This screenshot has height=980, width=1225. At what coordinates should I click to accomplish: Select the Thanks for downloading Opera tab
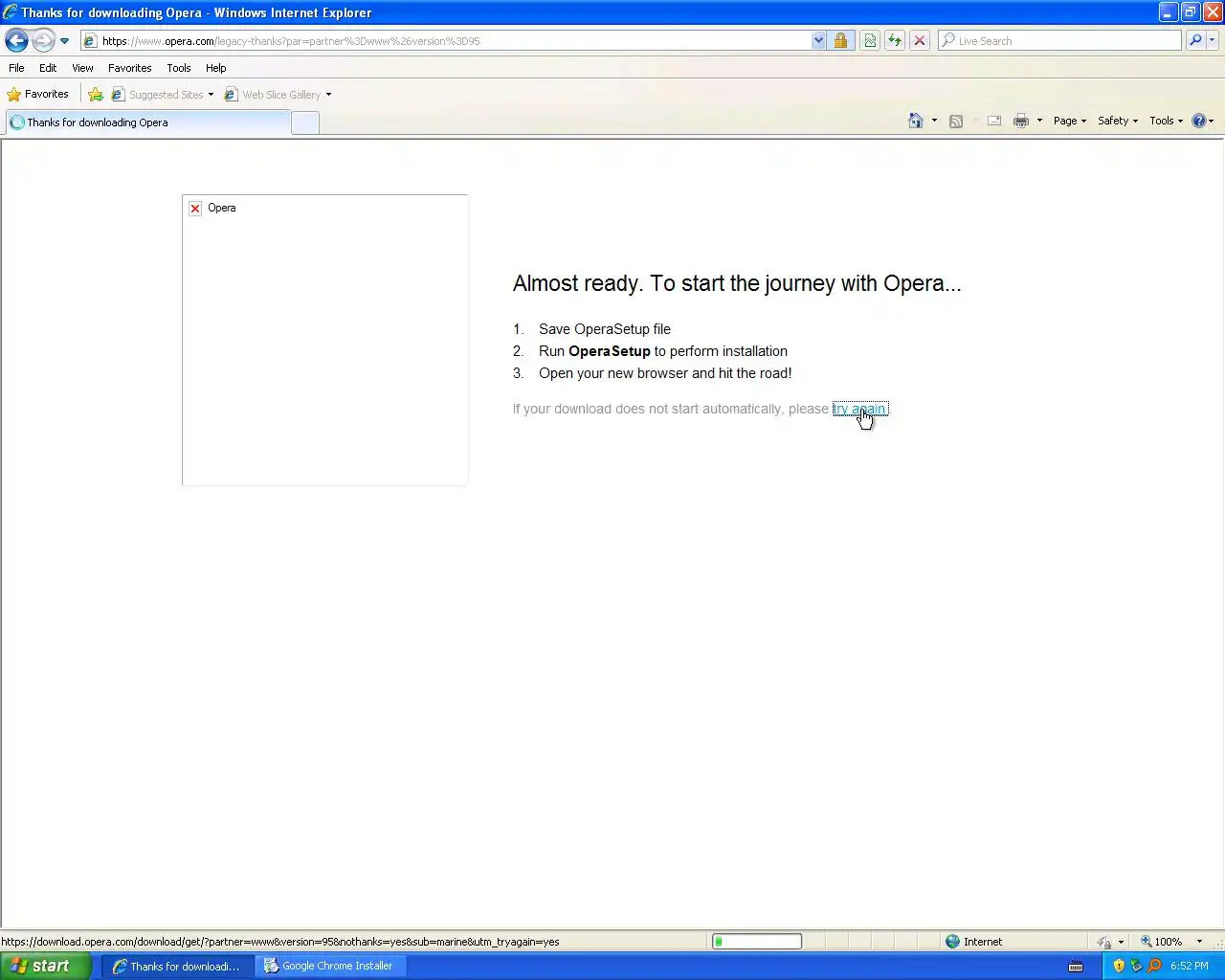point(148,122)
